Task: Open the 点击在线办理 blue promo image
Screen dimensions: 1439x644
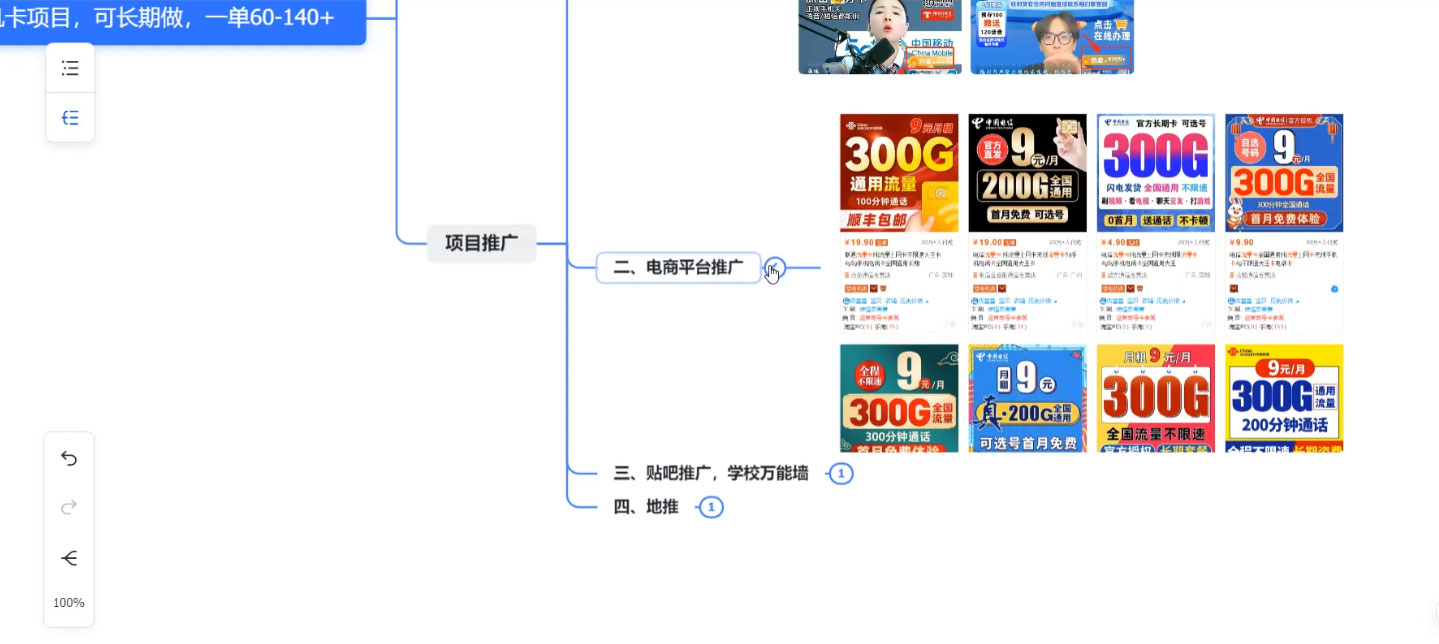Action: point(1052,36)
